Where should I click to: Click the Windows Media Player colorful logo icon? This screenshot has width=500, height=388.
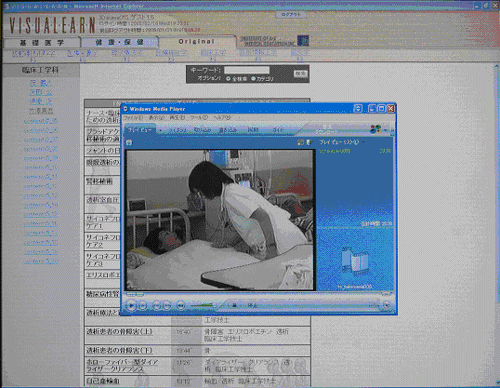point(375,129)
